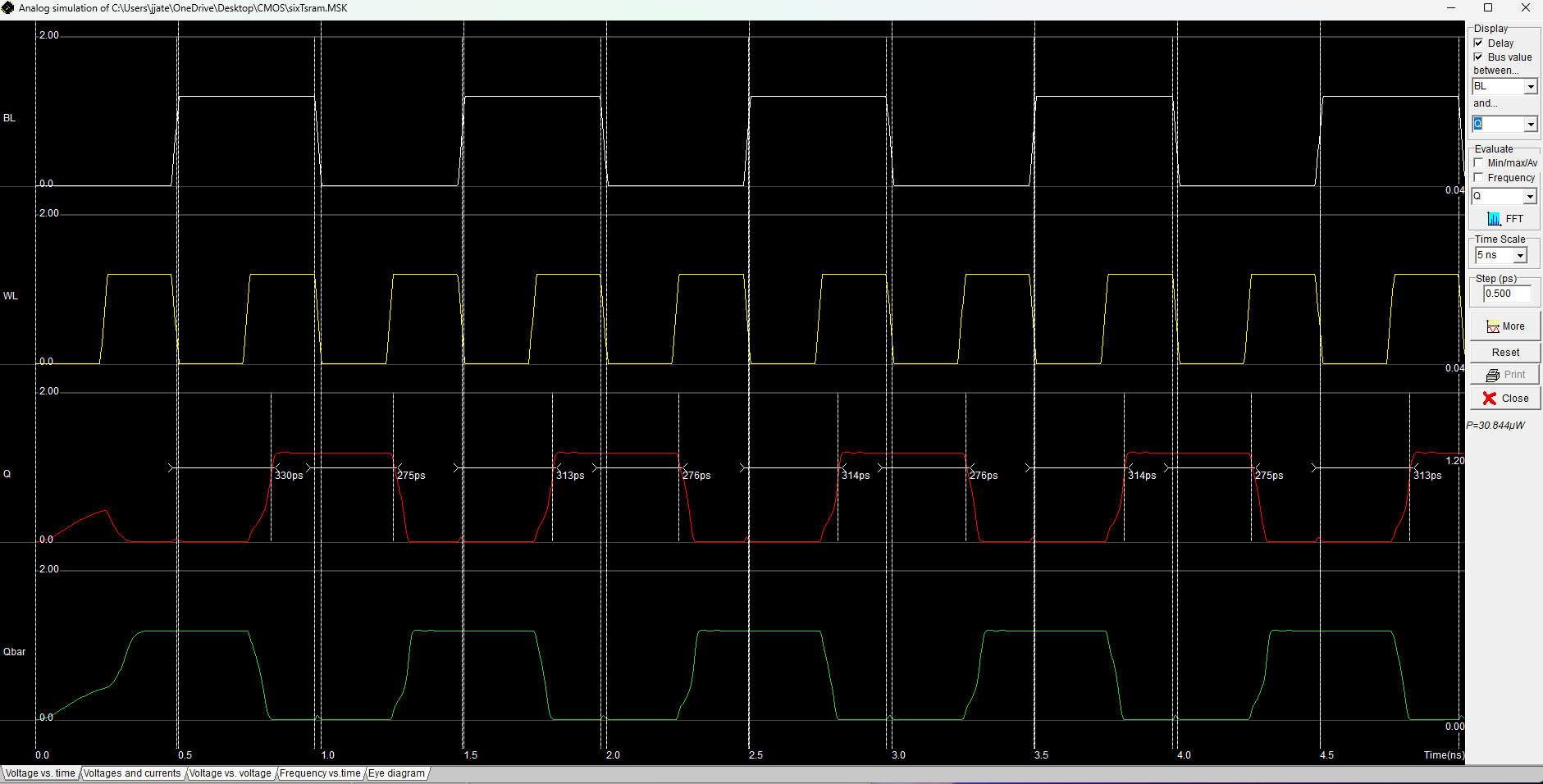The height and width of the screenshot is (784, 1543).
Task: Click the Q signal label
Action: pos(7,474)
